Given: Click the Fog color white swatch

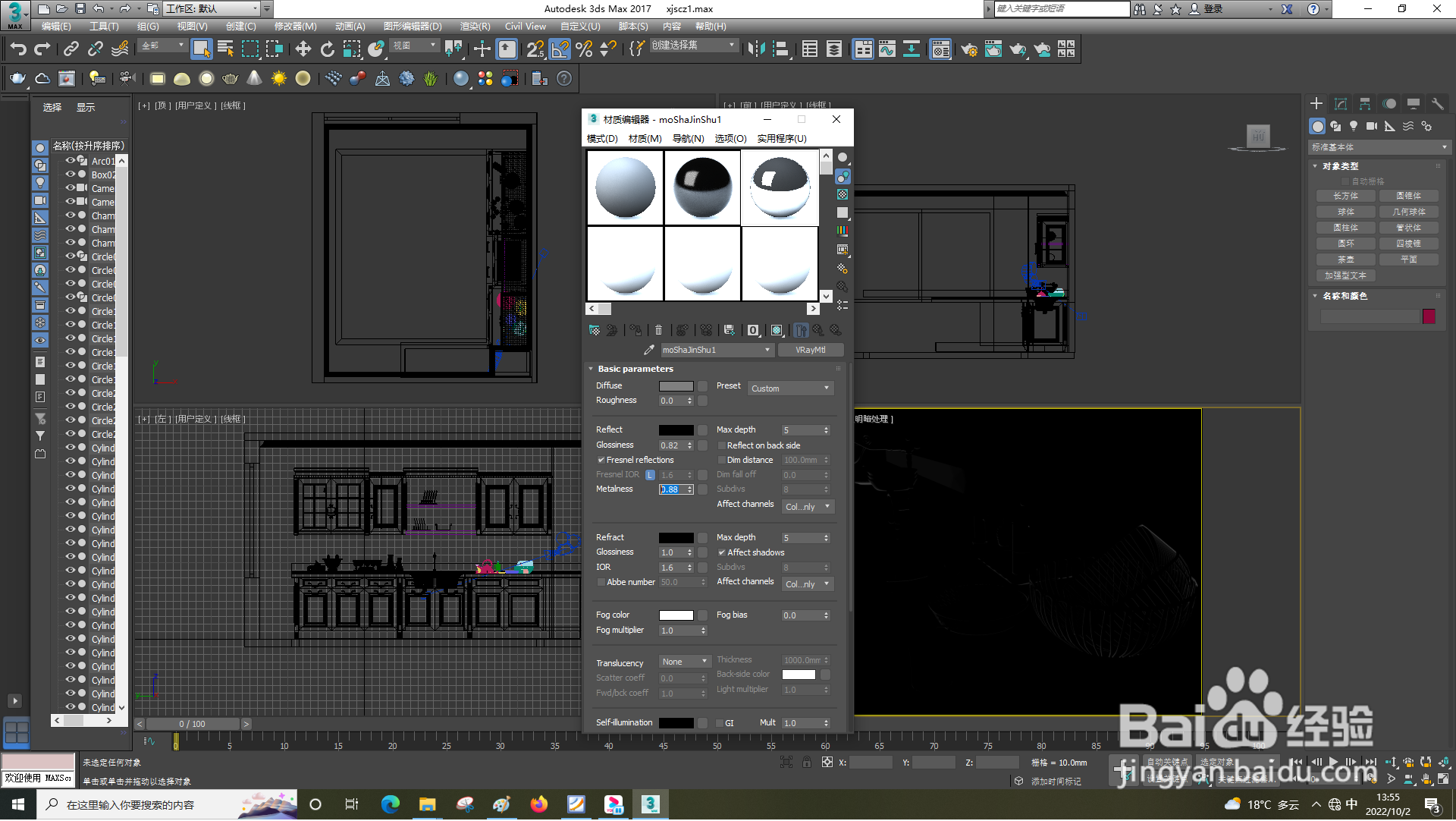Looking at the screenshot, I should coord(676,615).
